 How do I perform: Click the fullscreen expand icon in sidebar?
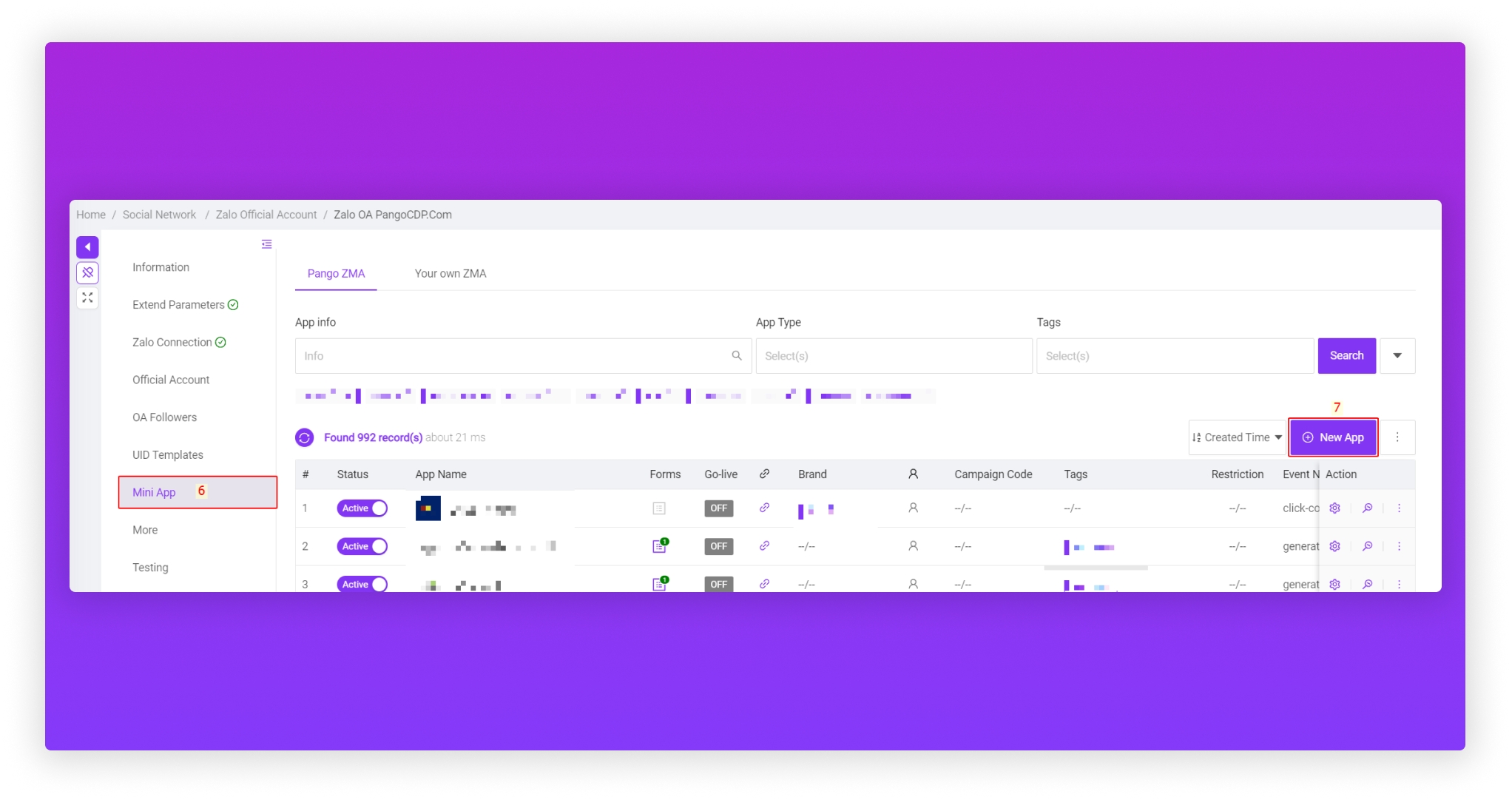point(87,298)
